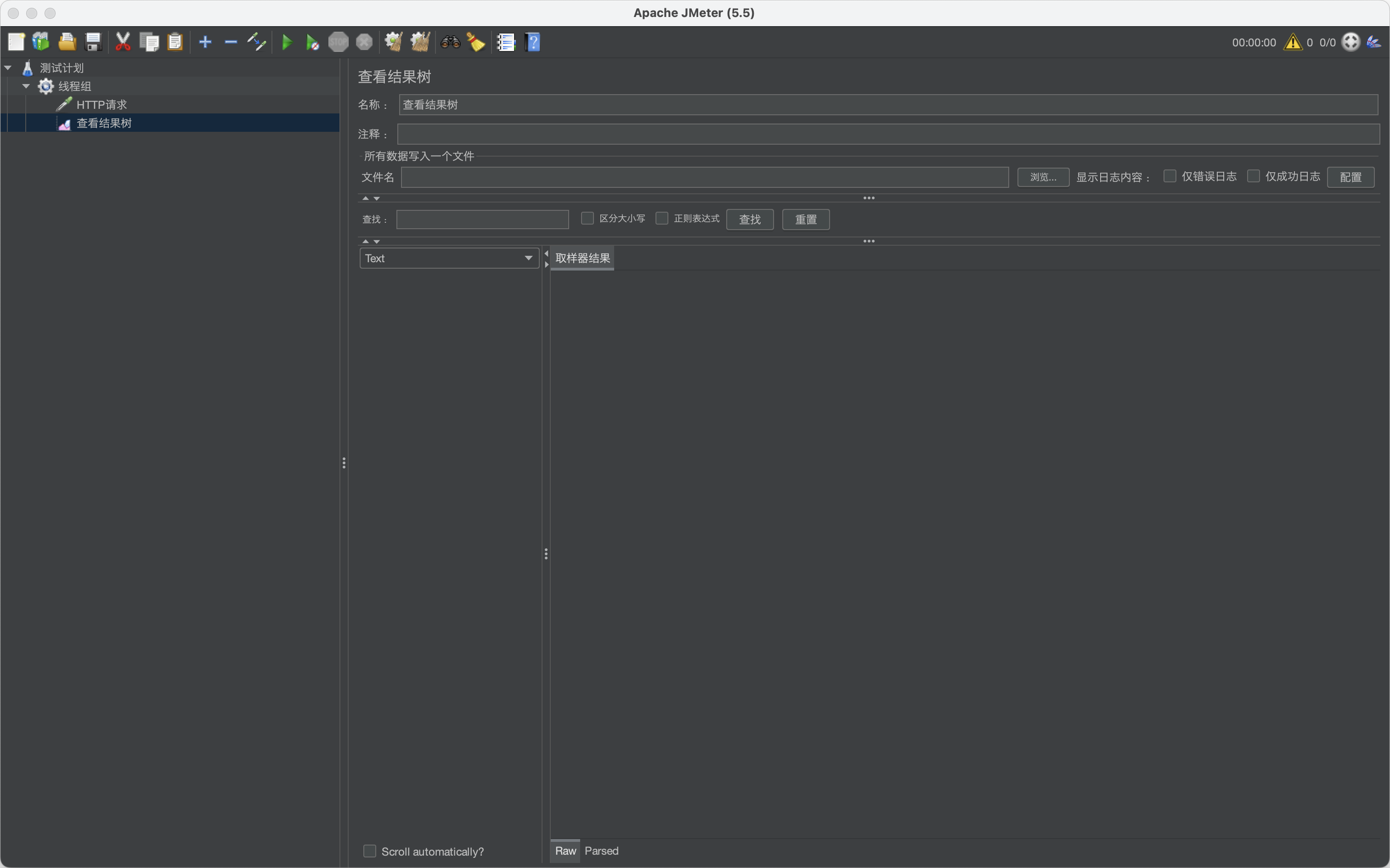Click the yellow warning log viewer icon
The height and width of the screenshot is (868, 1390).
click(1293, 42)
